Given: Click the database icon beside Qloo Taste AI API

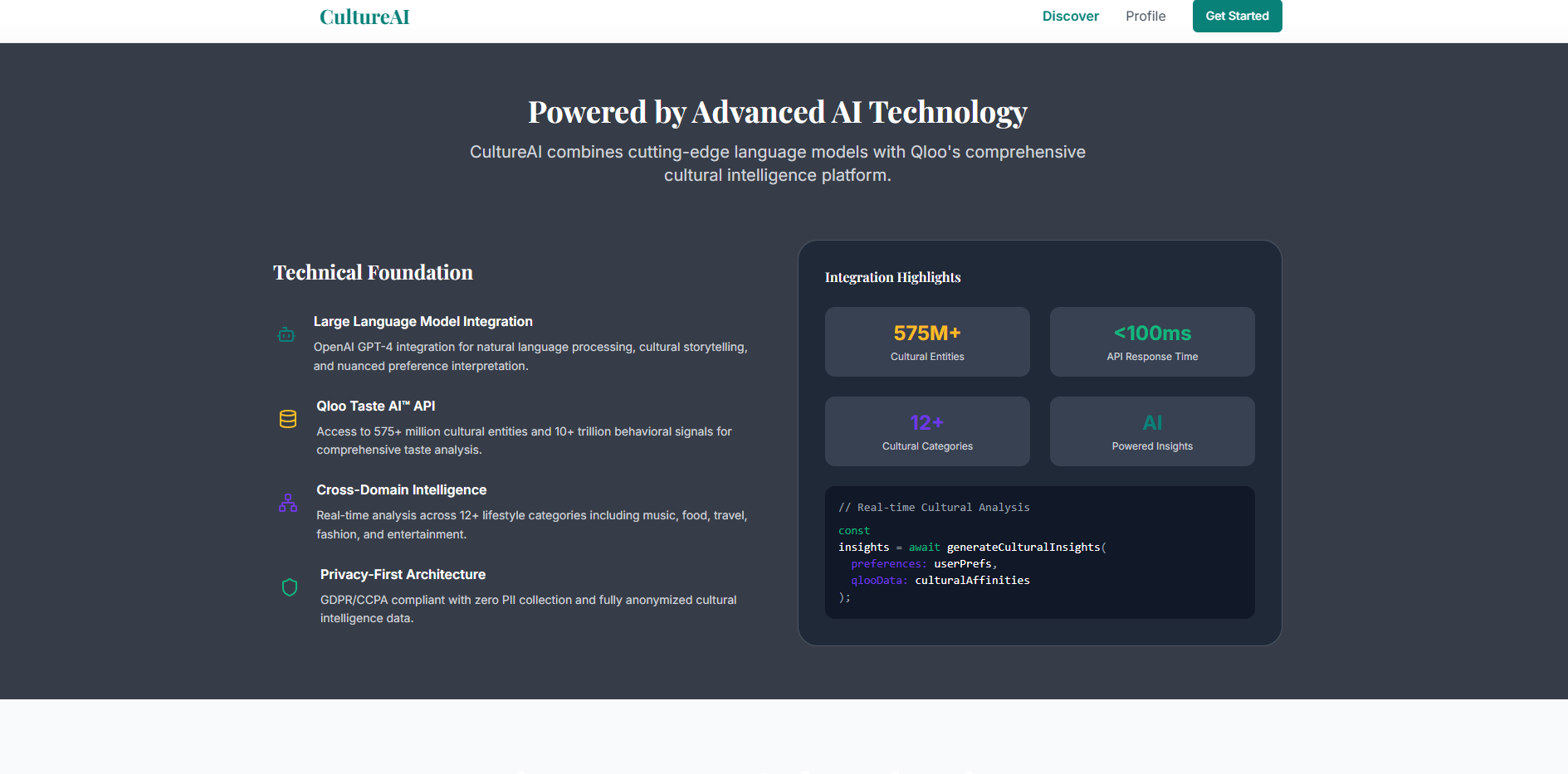Looking at the screenshot, I should [x=288, y=419].
